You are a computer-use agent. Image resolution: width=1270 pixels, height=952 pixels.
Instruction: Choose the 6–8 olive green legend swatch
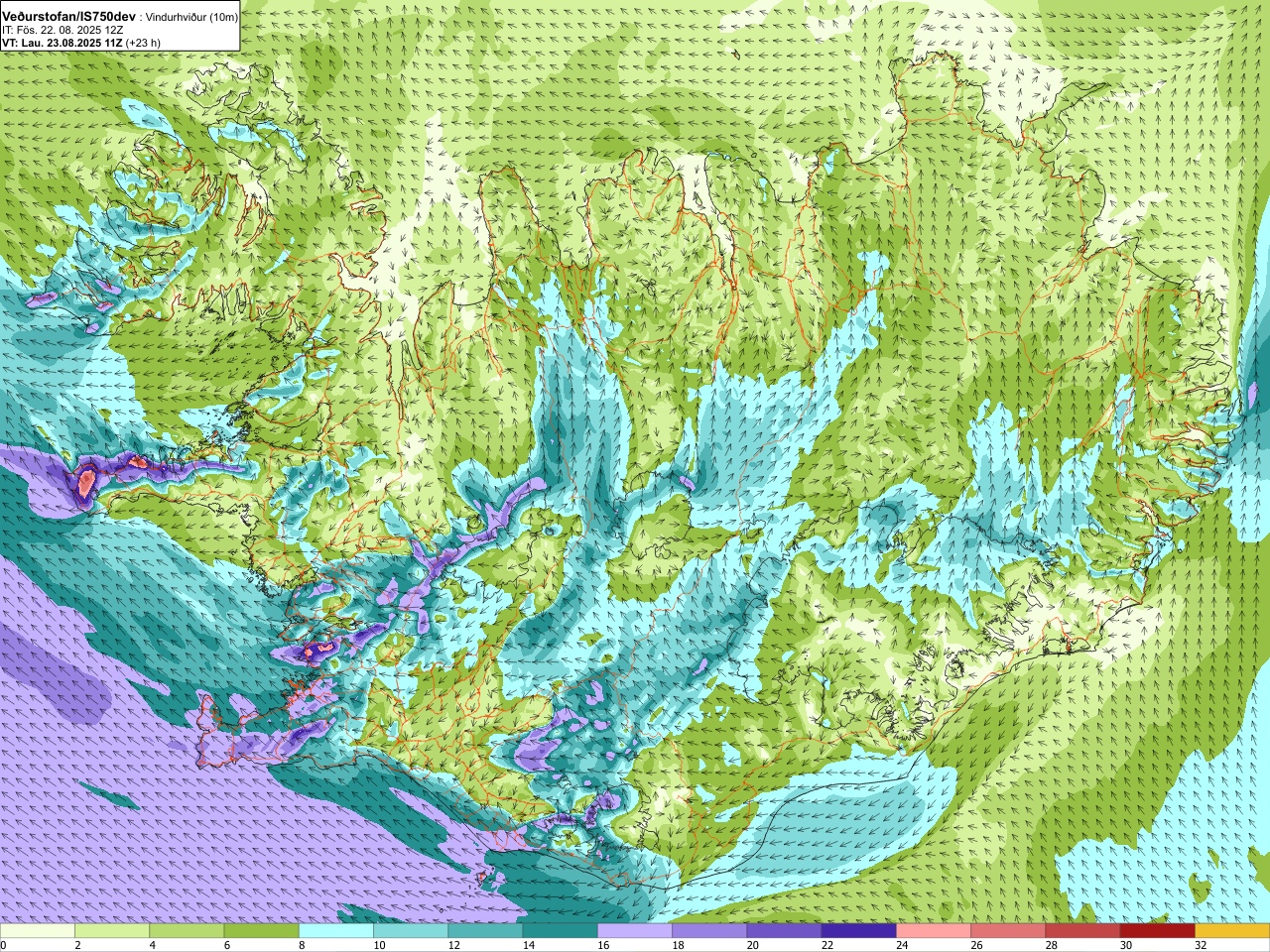click(262, 931)
